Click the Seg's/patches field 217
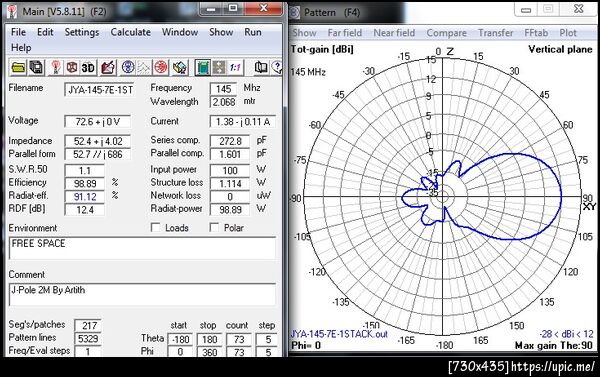Viewport: 600px width, 377px height. 88,325
